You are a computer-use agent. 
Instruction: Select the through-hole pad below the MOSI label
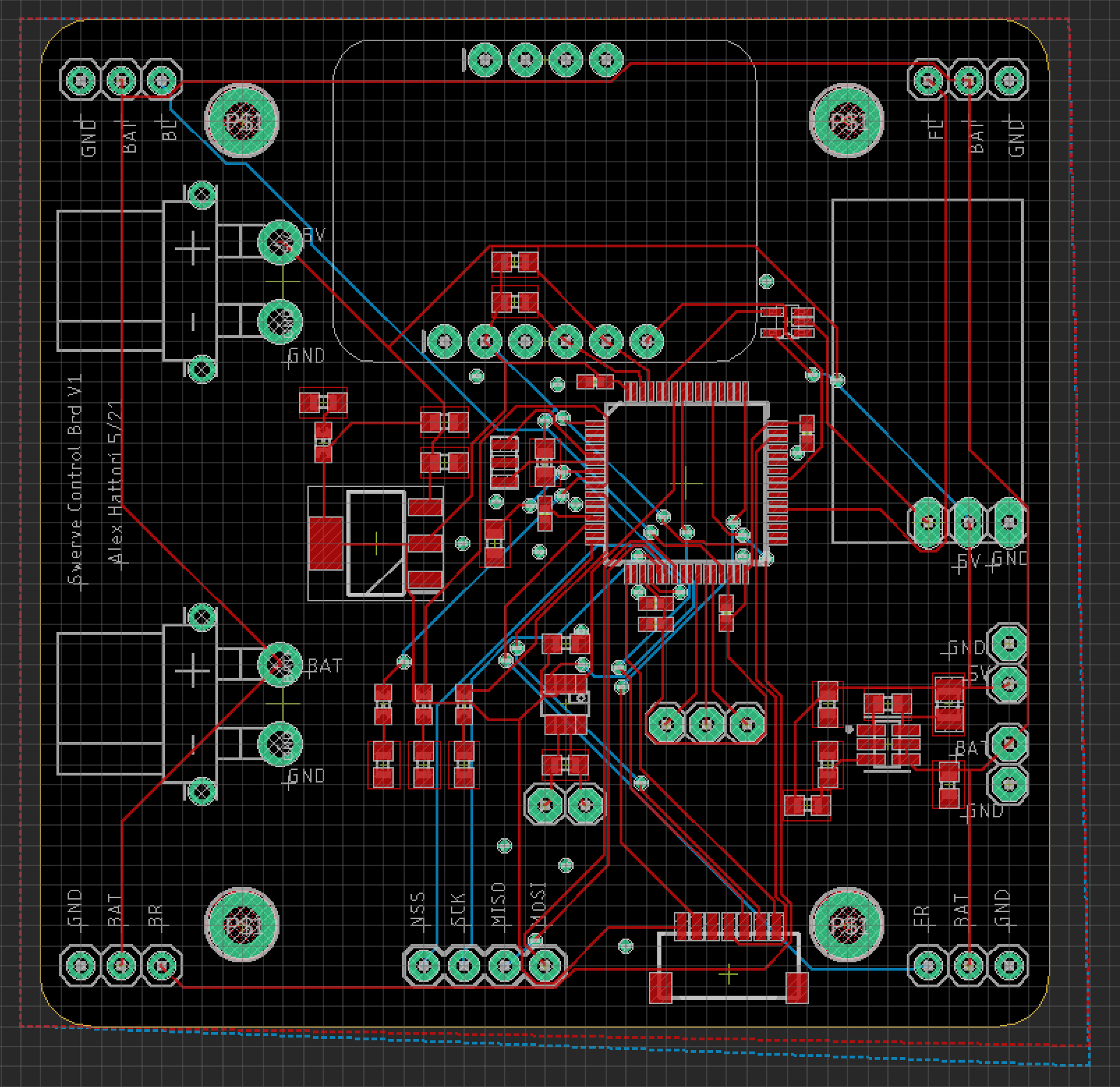[x=545, y=966]
